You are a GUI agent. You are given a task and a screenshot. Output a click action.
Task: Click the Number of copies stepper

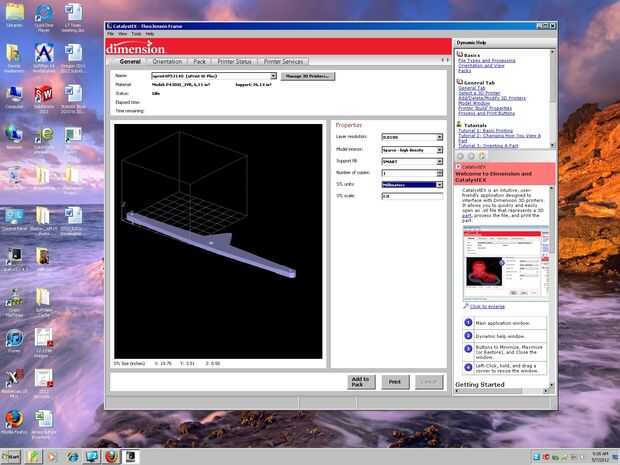[440, 173]
